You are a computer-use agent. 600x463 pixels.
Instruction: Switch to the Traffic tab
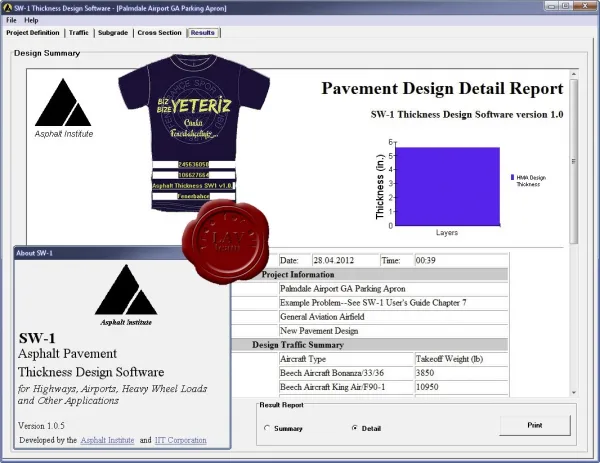[78, 33]
